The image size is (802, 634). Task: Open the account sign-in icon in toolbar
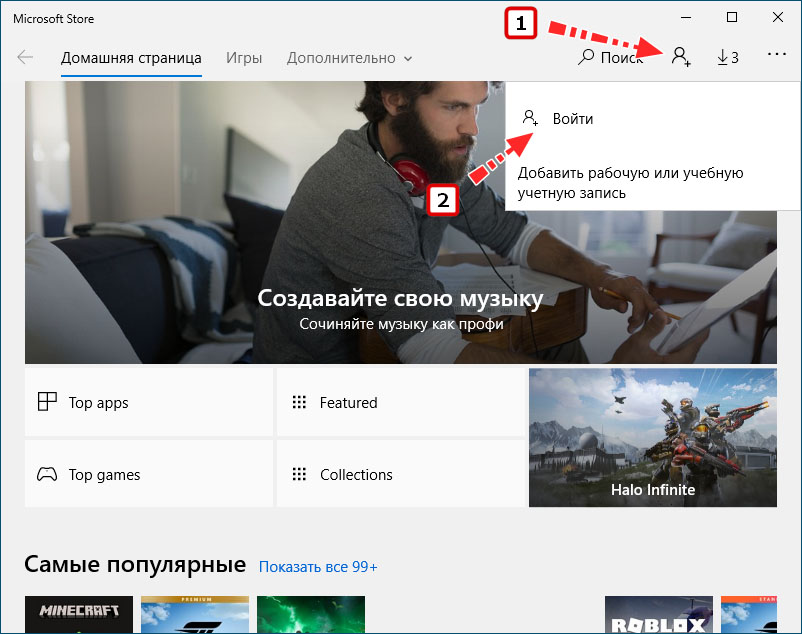tap(681, 57)
